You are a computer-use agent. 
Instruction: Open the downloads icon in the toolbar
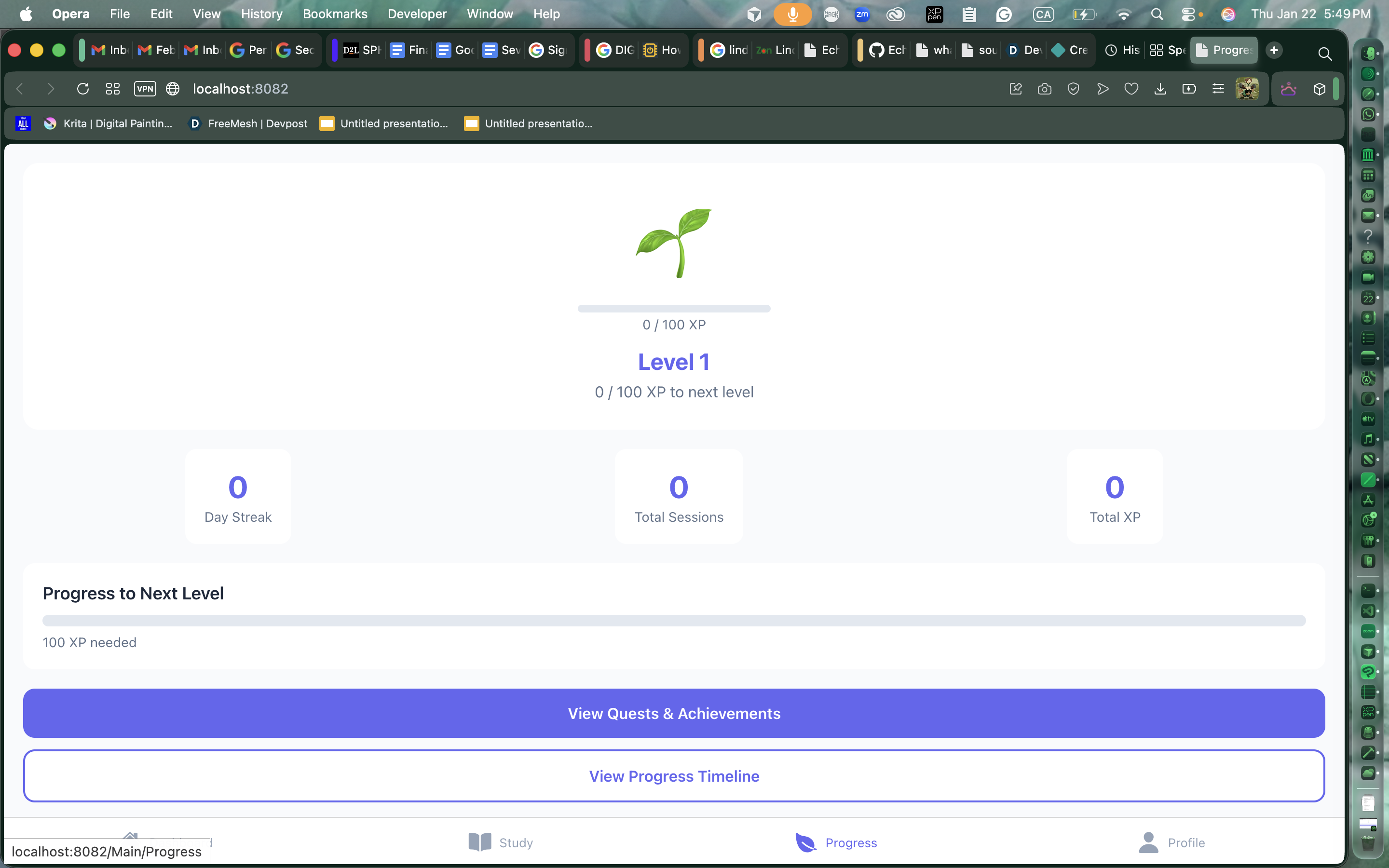coord(1160,89)
